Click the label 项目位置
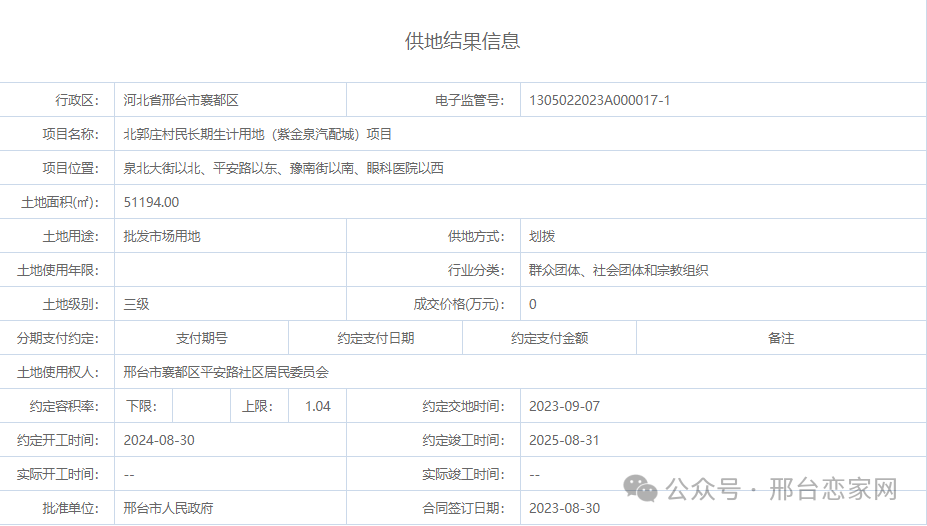The height and width of the screenshot is (526, 927). point(71,168)
